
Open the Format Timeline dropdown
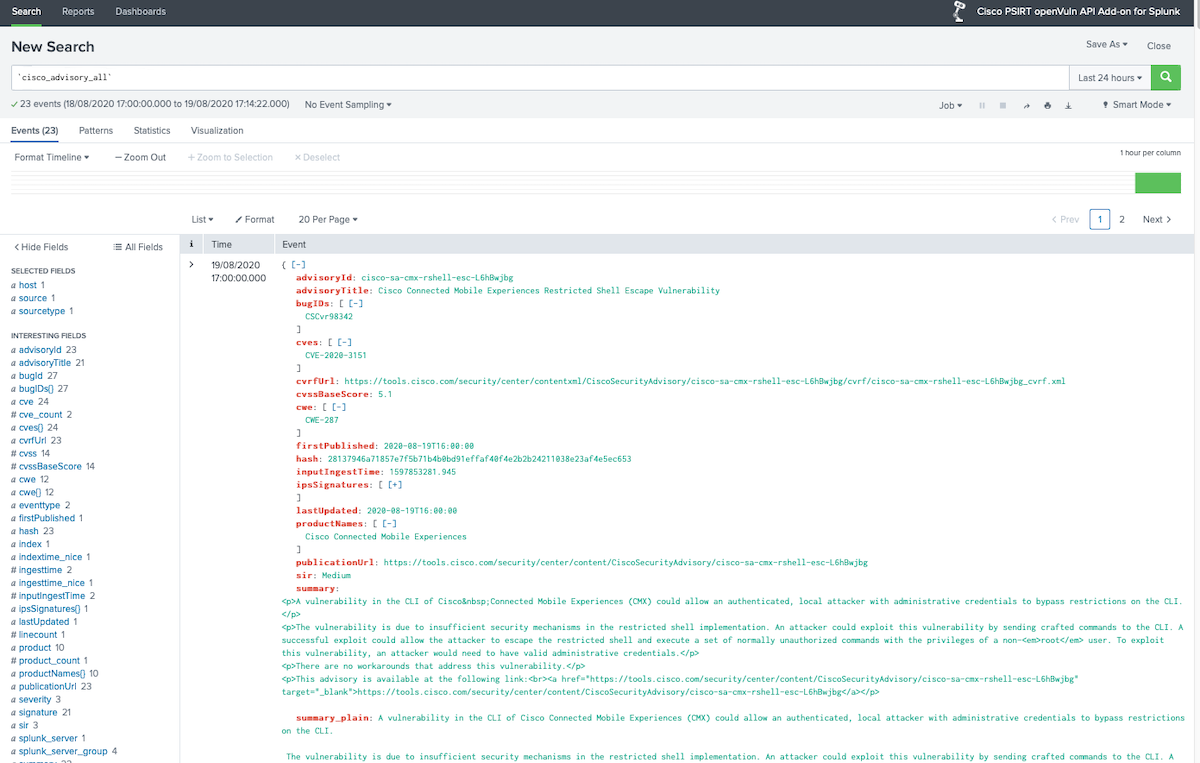(52, 157)
